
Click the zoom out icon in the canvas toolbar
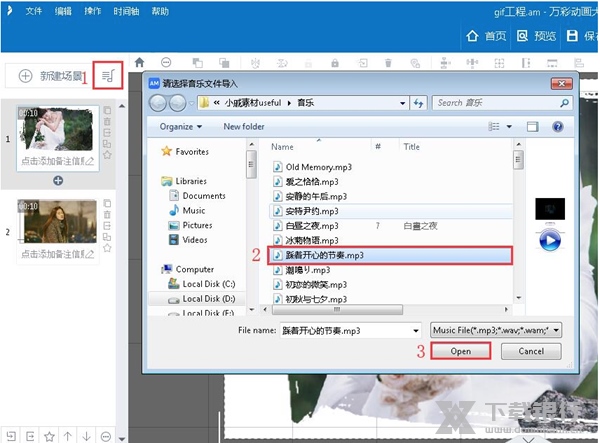coord(165,62)
